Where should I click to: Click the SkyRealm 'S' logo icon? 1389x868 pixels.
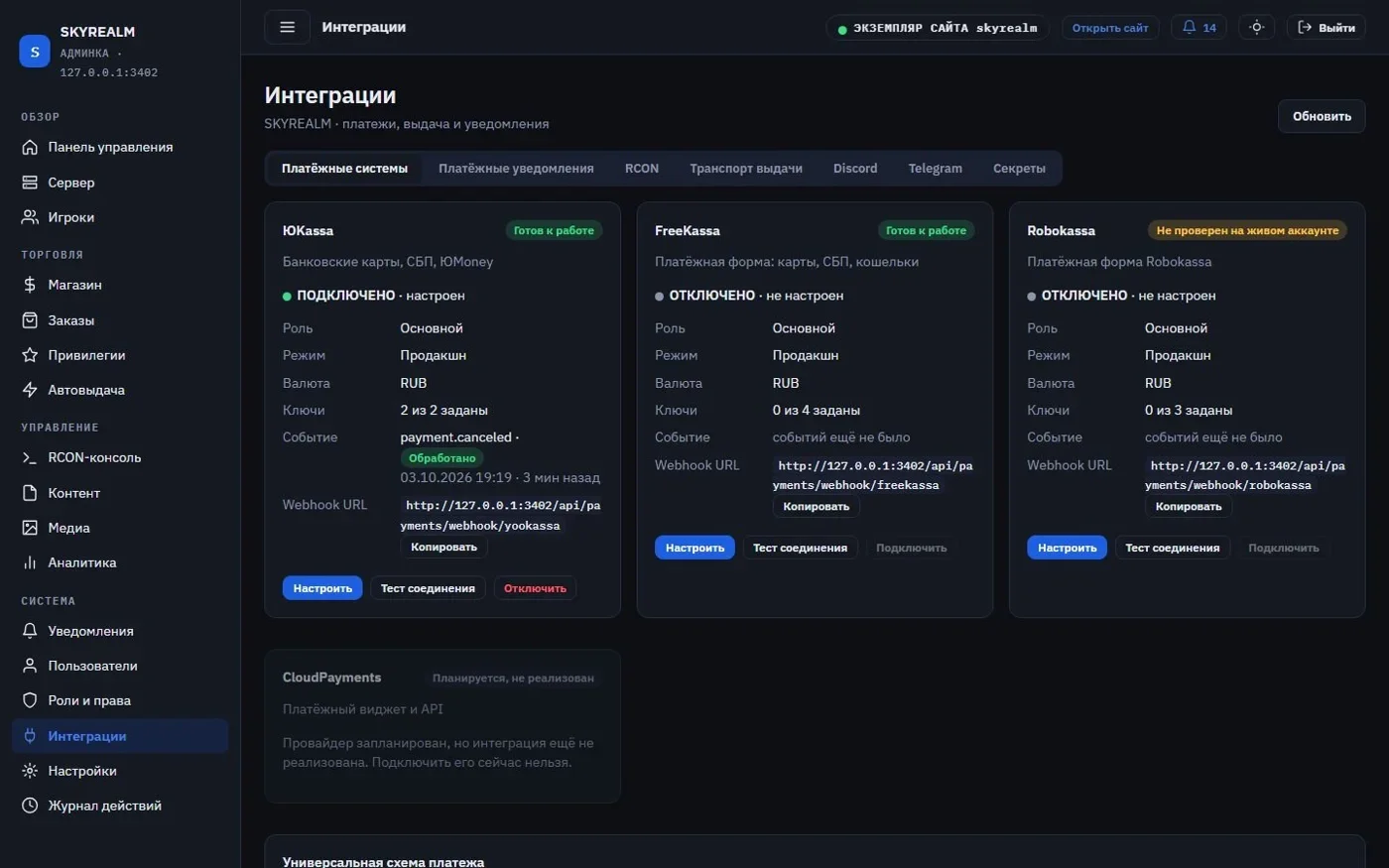coord(35,52)
